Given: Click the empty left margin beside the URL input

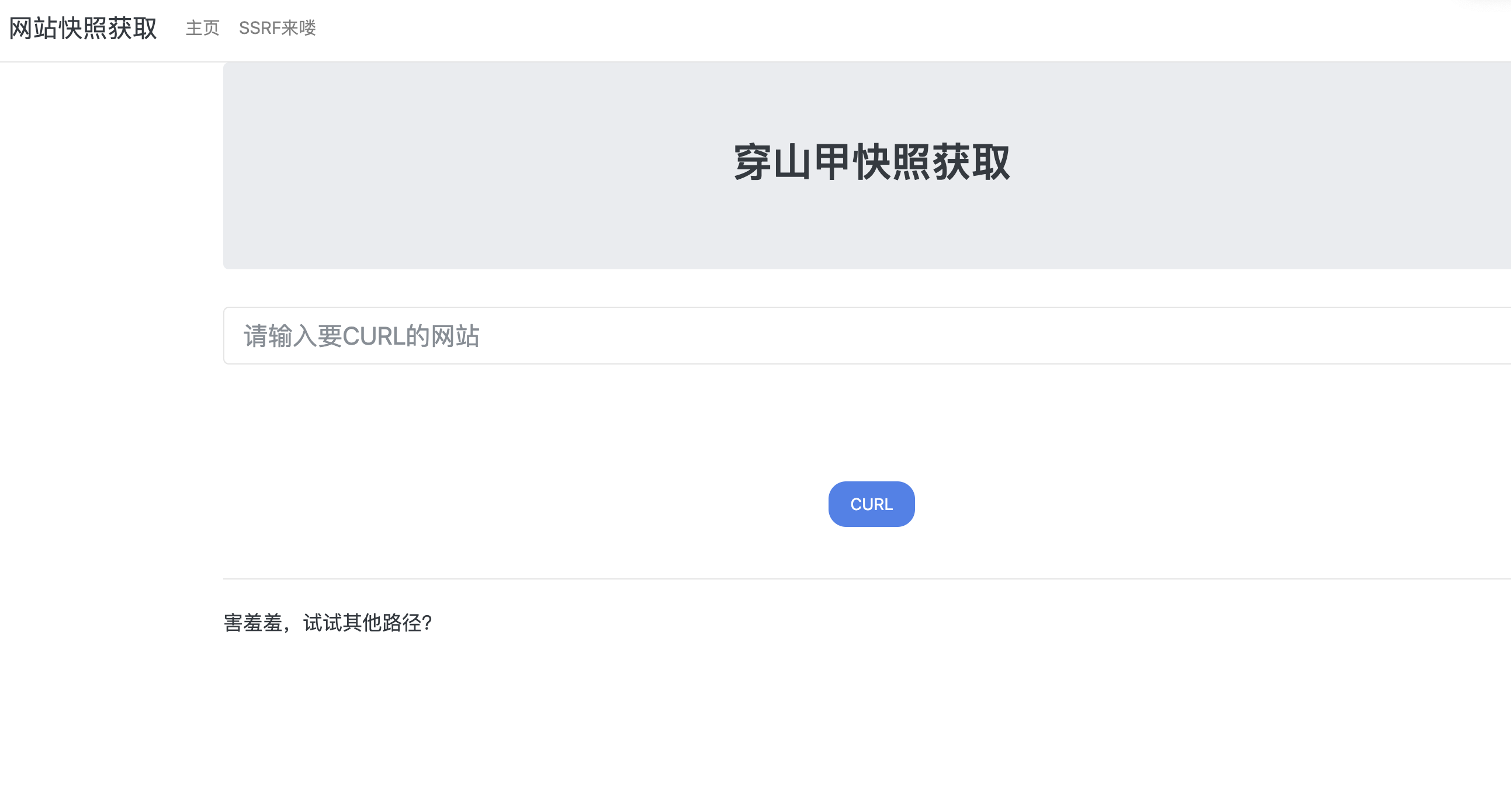Looking at the screenshot, I should pyautogui.click(x=112, y=335).
